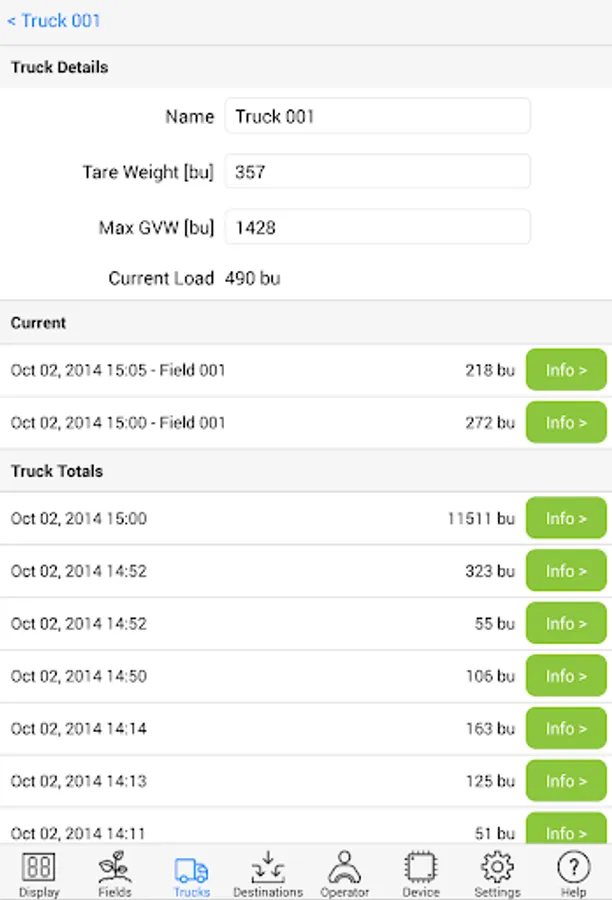Go back via '< Truck 001' link
Screen dimensions: 612x900
coord(53,21)
